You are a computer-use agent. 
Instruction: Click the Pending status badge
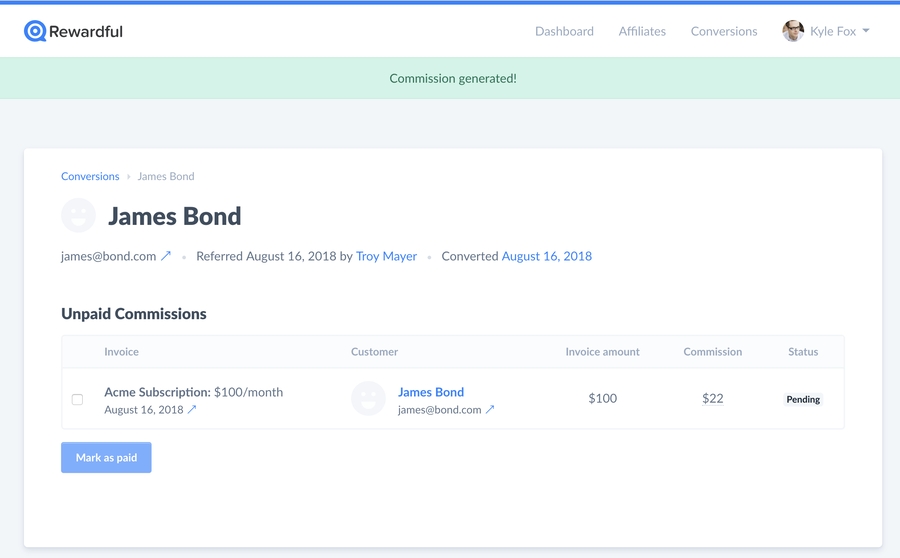pos(803,399)
